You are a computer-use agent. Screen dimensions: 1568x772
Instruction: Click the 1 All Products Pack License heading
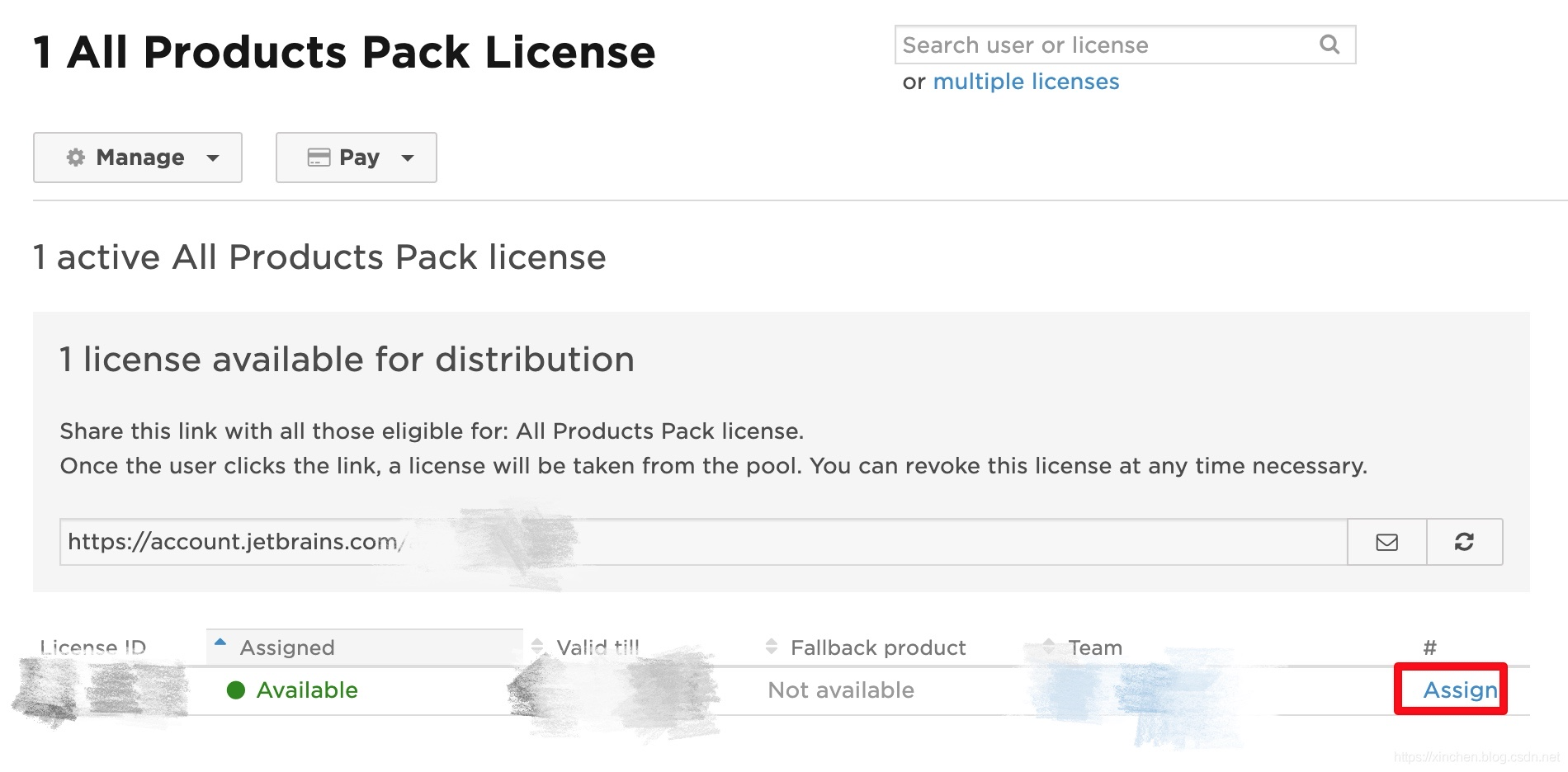(344, 52)
